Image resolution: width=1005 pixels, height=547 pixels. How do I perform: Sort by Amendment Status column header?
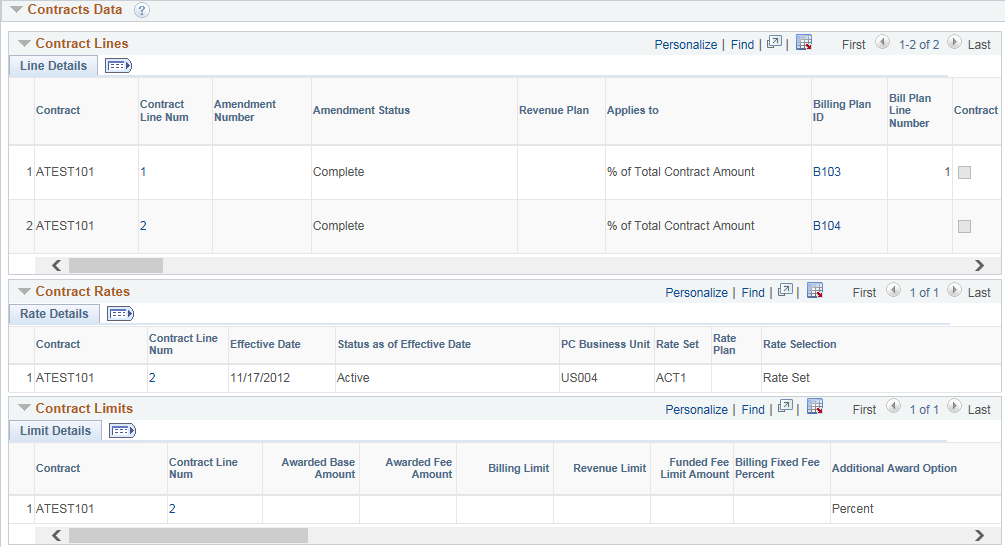(x=361, y=110)
